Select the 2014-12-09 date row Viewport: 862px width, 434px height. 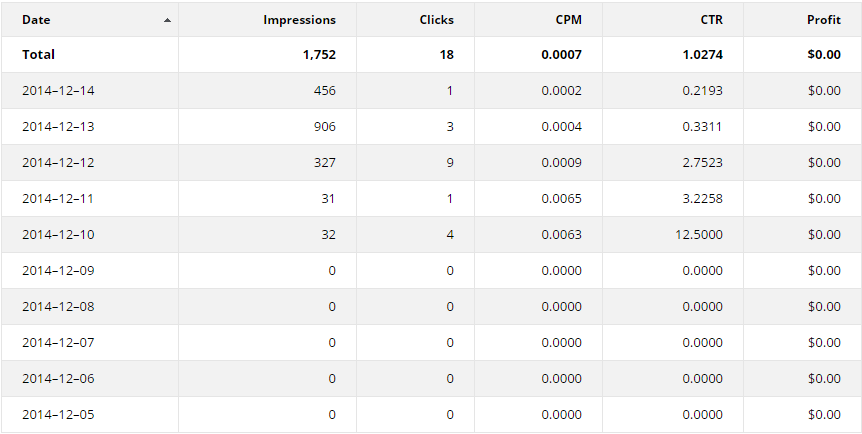click(x=431, y=271)
